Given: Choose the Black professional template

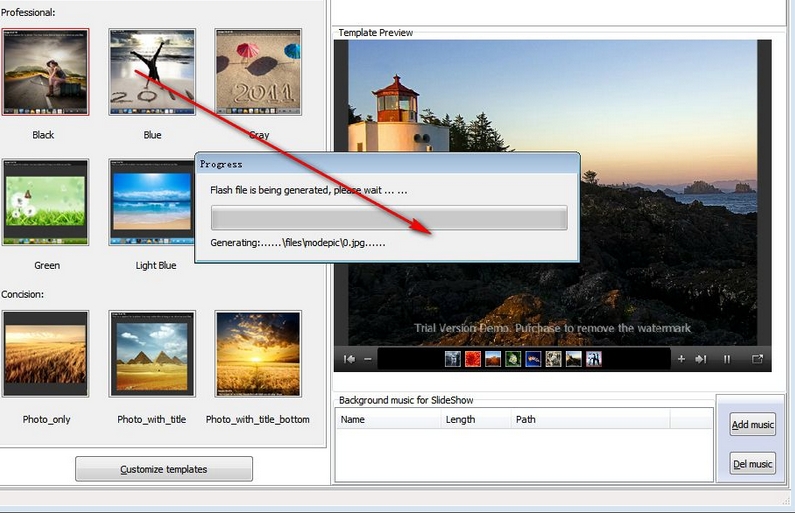Looking at the screenshot, I should click(x=45, y=72).
